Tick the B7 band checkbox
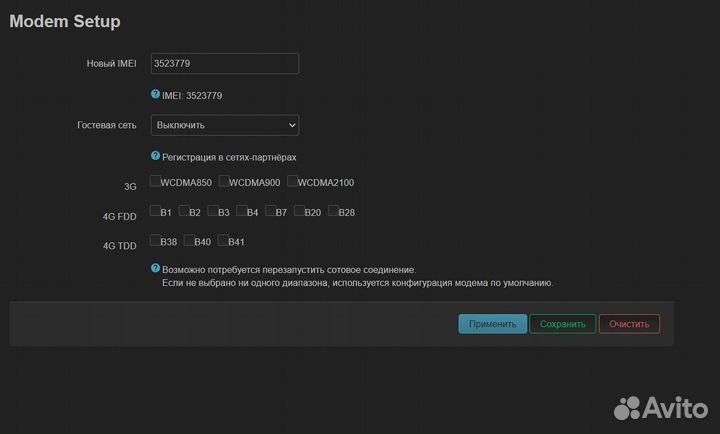The height and width of the screenshot is (434, 720). (270, 211)
